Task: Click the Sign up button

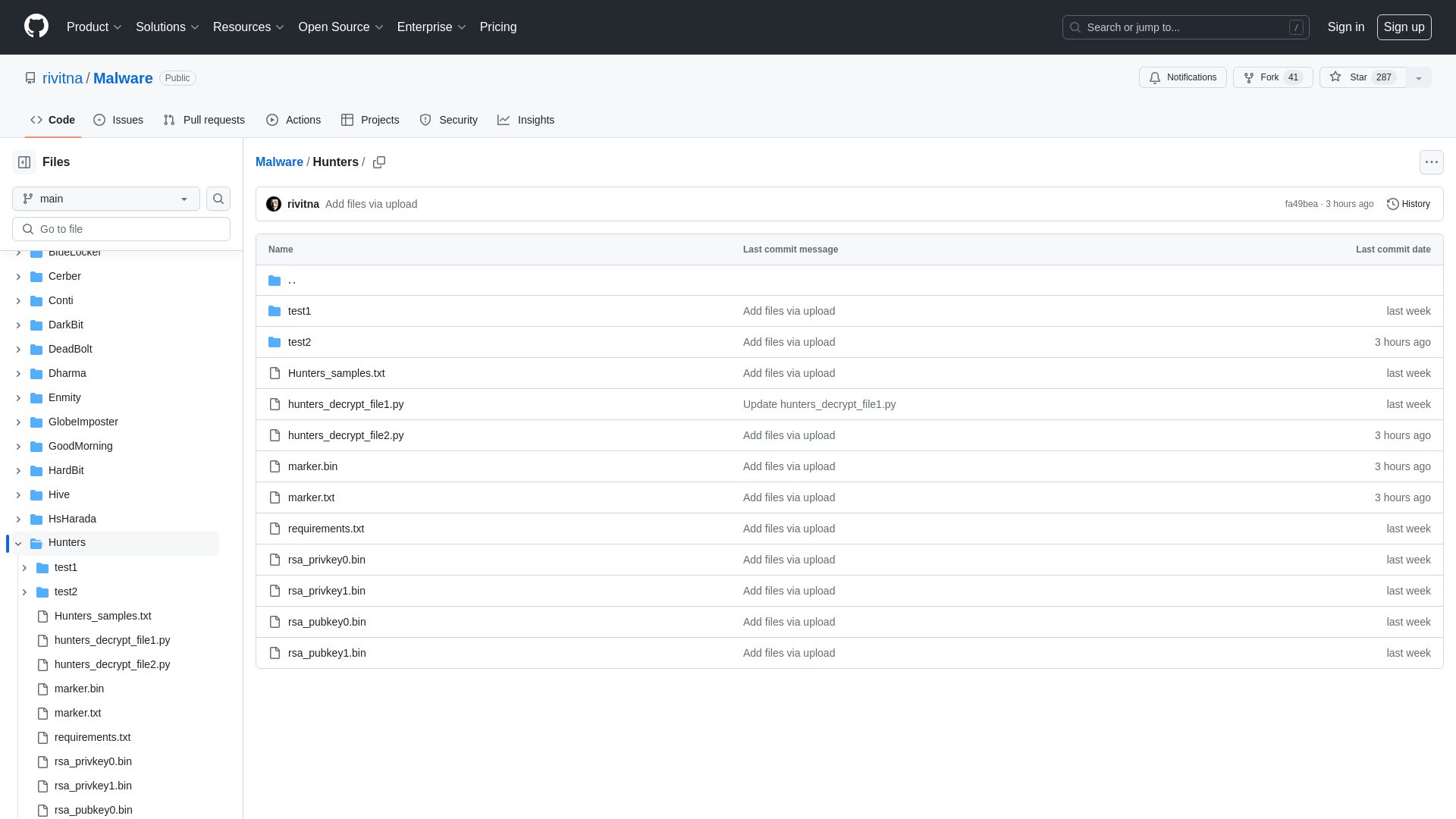Action: pyautogui.click(x=1404, y=27)
